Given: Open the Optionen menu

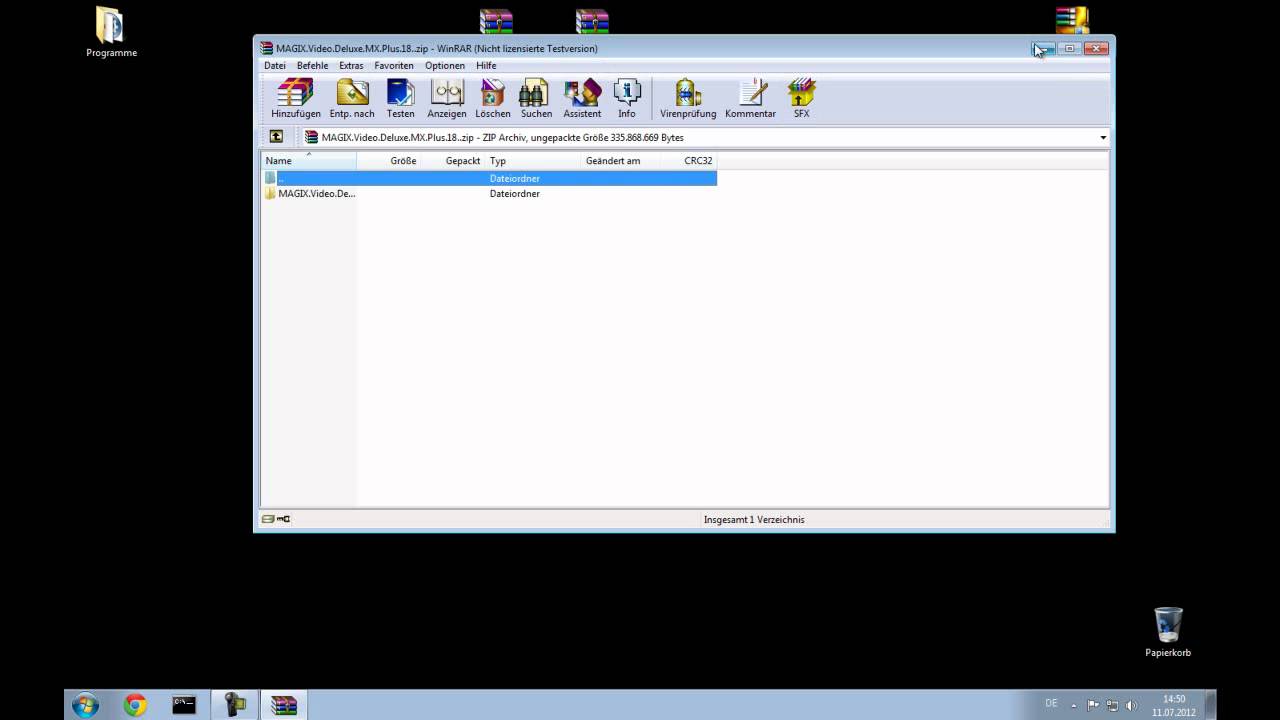Looking at the screenshot, I should pos(445,65).
